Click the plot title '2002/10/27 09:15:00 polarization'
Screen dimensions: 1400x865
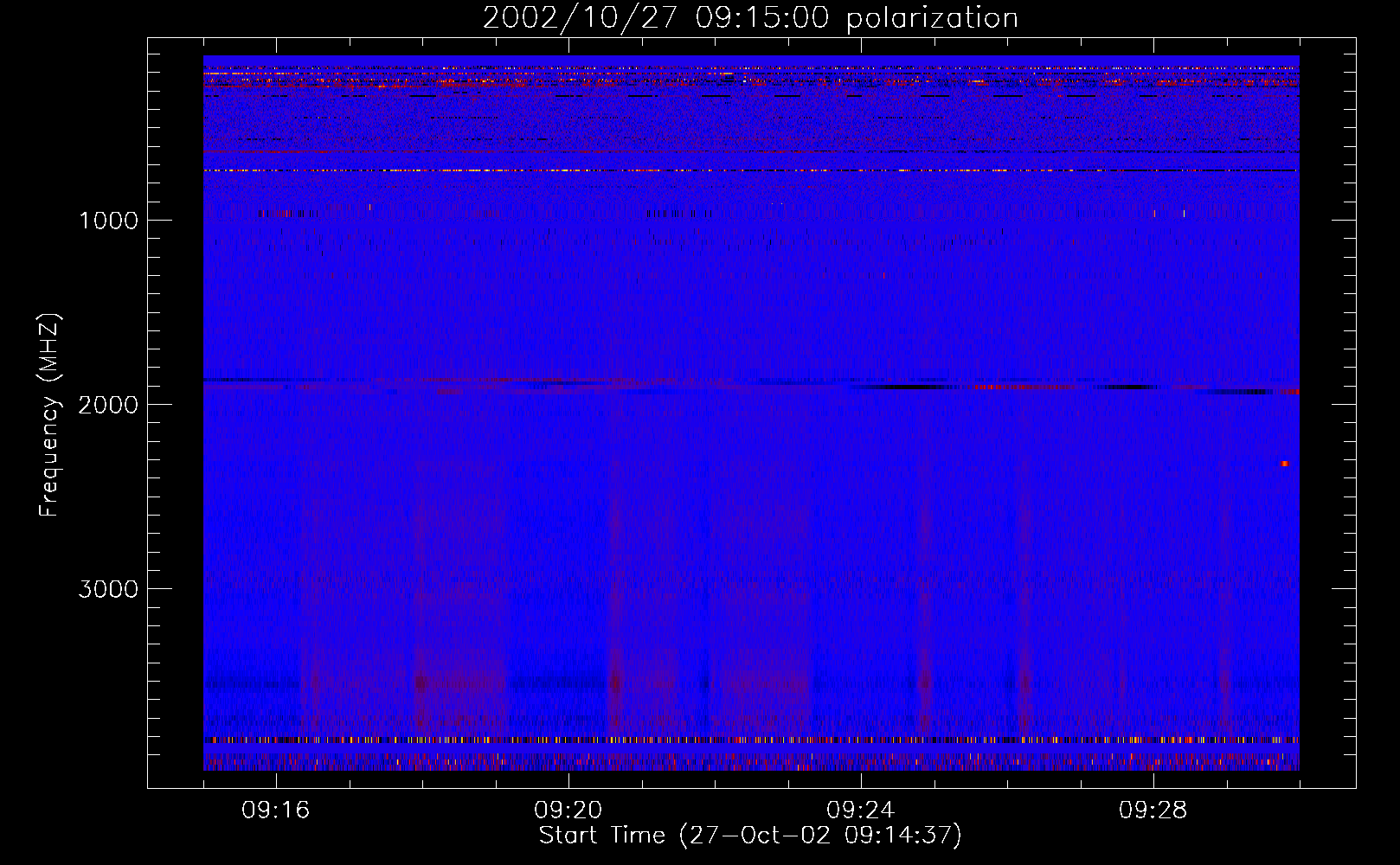click(x=750, y=18)
